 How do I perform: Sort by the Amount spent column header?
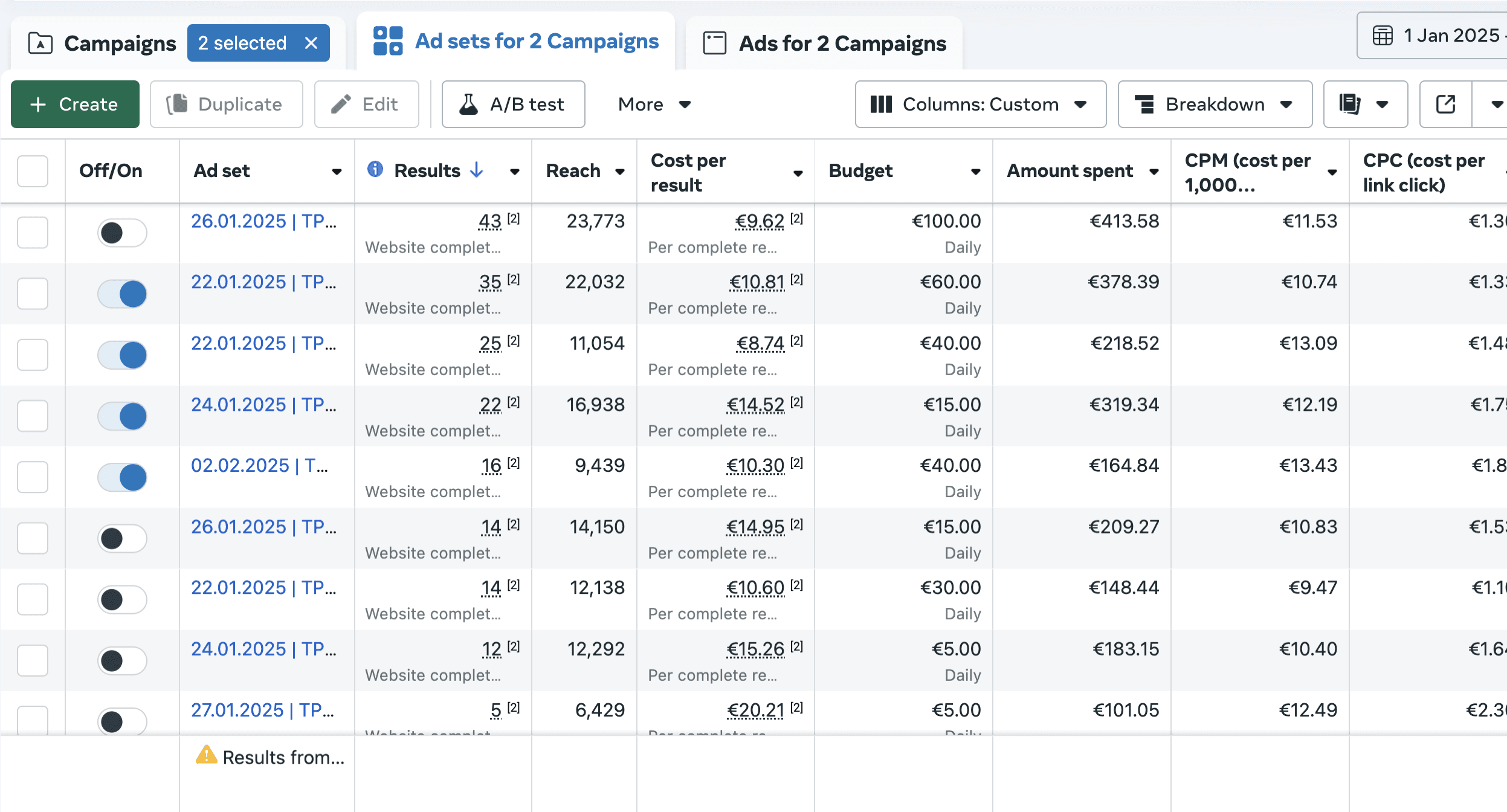click(1070, 171)
